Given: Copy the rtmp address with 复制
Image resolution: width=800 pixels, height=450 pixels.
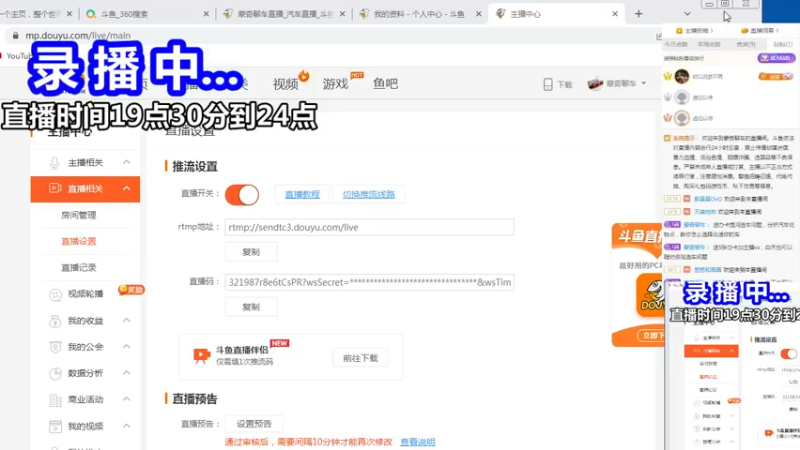Looking at the screenshot, I should pyautogui.click(x=251, y=252).
